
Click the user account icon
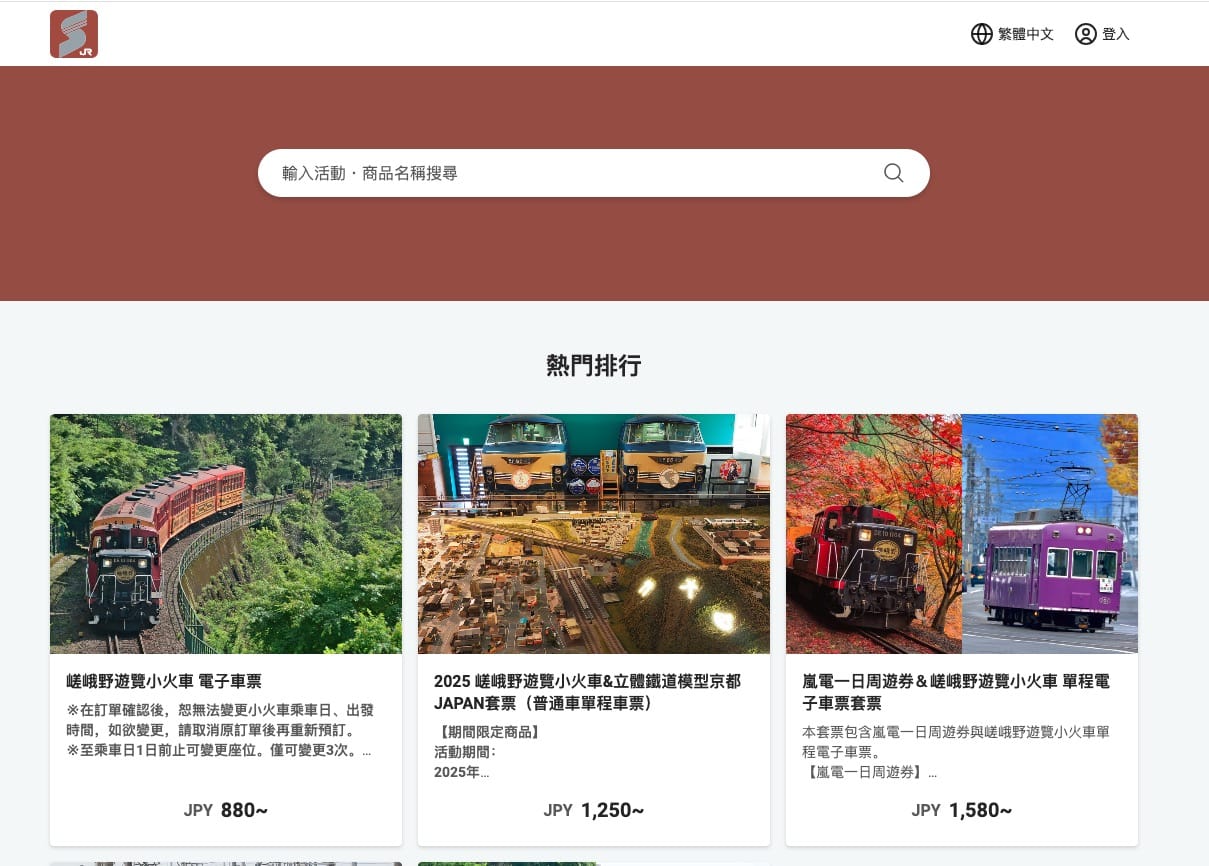1085,34
